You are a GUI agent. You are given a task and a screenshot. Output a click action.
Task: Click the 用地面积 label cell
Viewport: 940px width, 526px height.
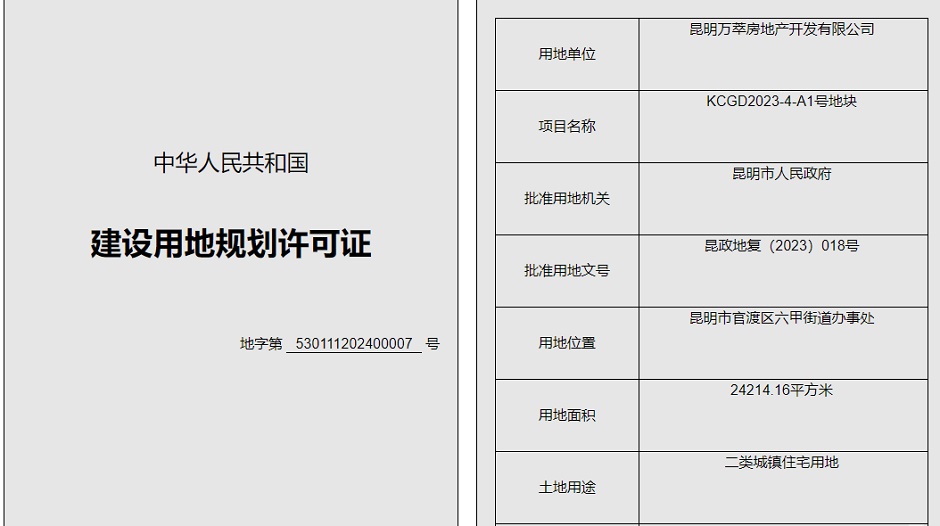click(x=567, y=415)
